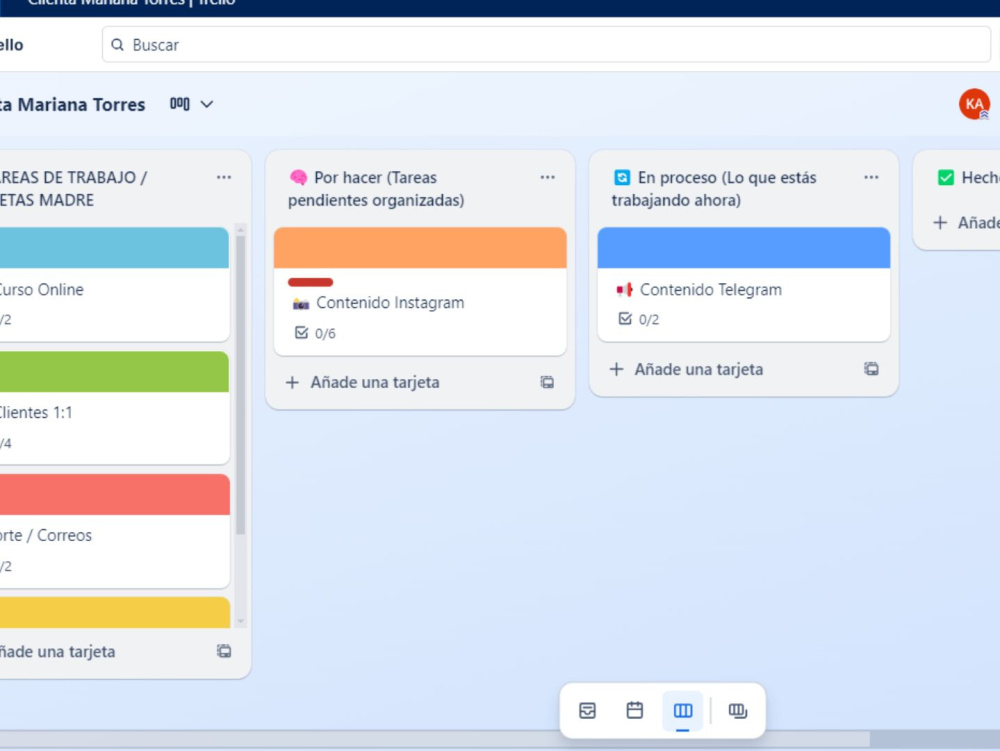The image size is (1000, 751).
Task: Create card from template in Por hacer list
Action: coord(547,382)
